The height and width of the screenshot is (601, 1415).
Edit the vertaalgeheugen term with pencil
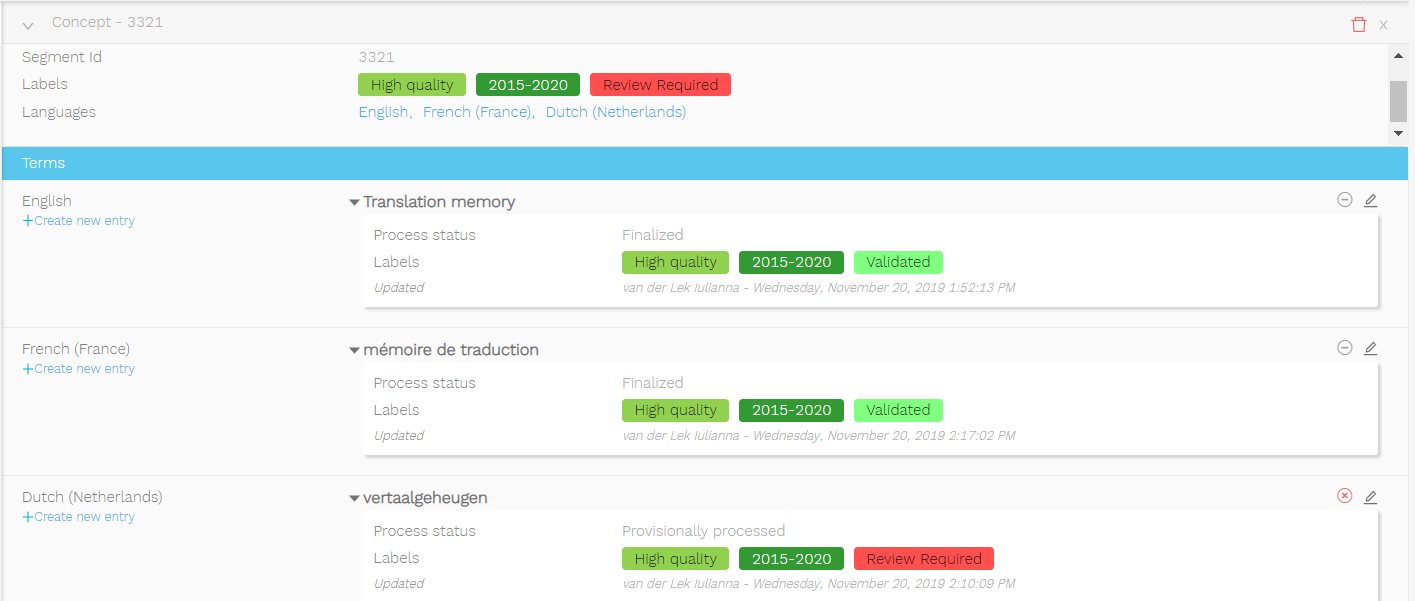[x=1370, y=496]
